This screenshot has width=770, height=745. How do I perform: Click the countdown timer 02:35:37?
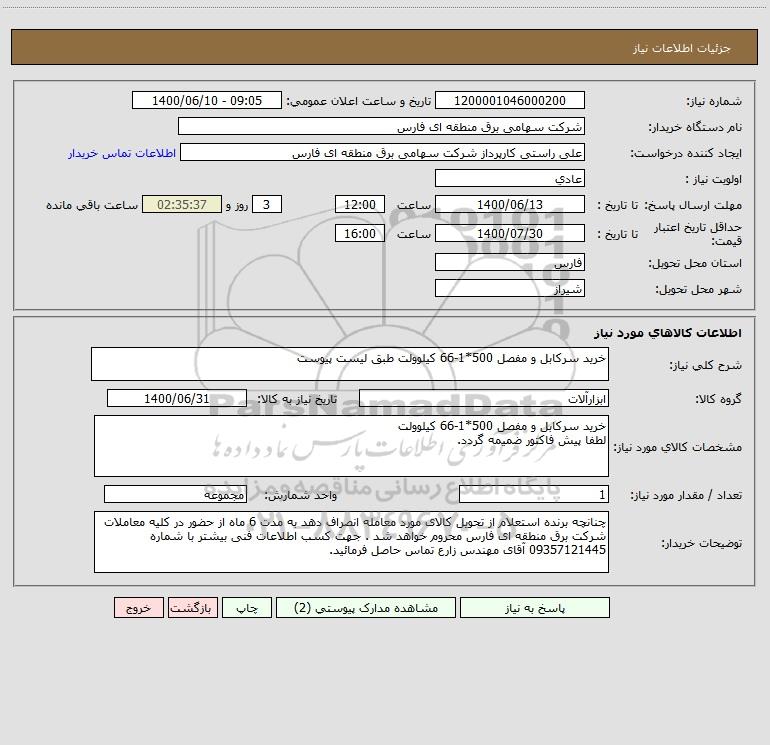point(182,204)
